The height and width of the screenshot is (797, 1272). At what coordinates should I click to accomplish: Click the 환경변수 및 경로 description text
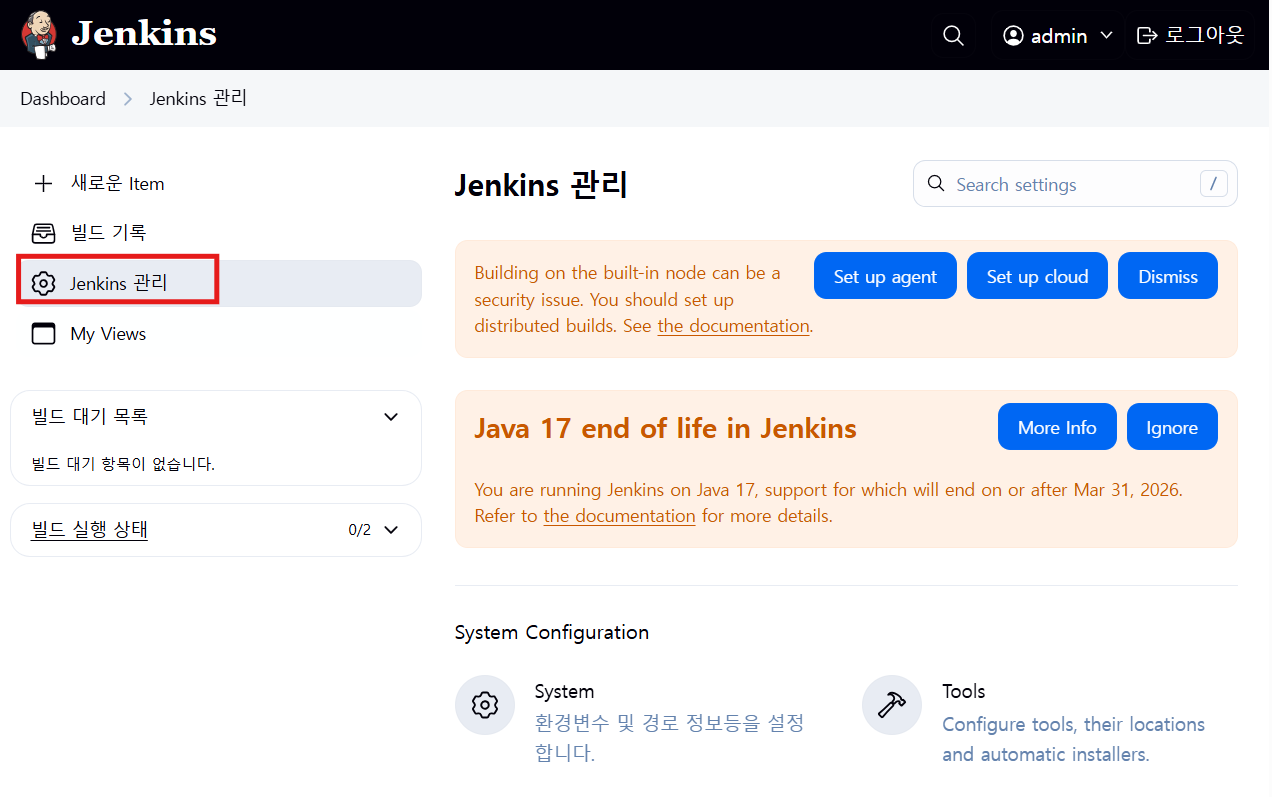pyautogui.click(x=669, y=738)
